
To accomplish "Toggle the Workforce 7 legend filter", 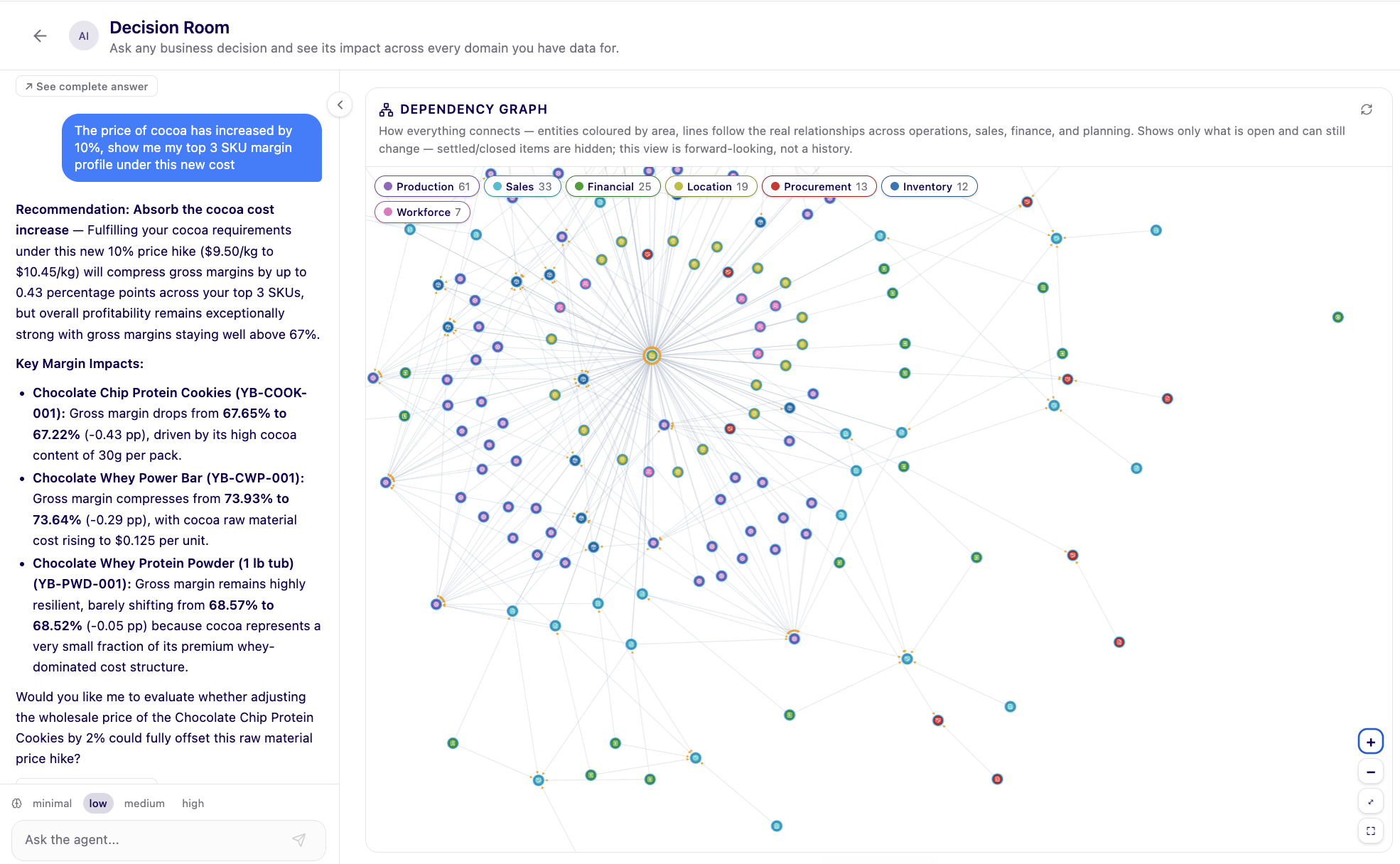I will coord(423,212).
